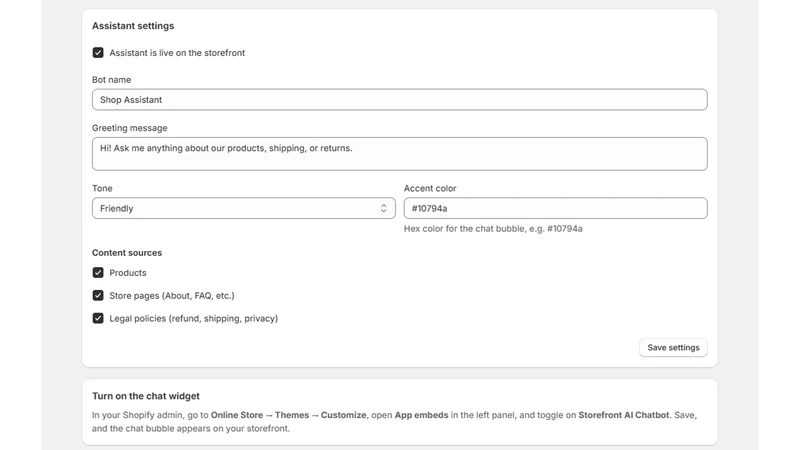Viewport: 800px width, 450px height.
Task: Open the Tone dropdown showing Friendly
Action: [243, 208]
